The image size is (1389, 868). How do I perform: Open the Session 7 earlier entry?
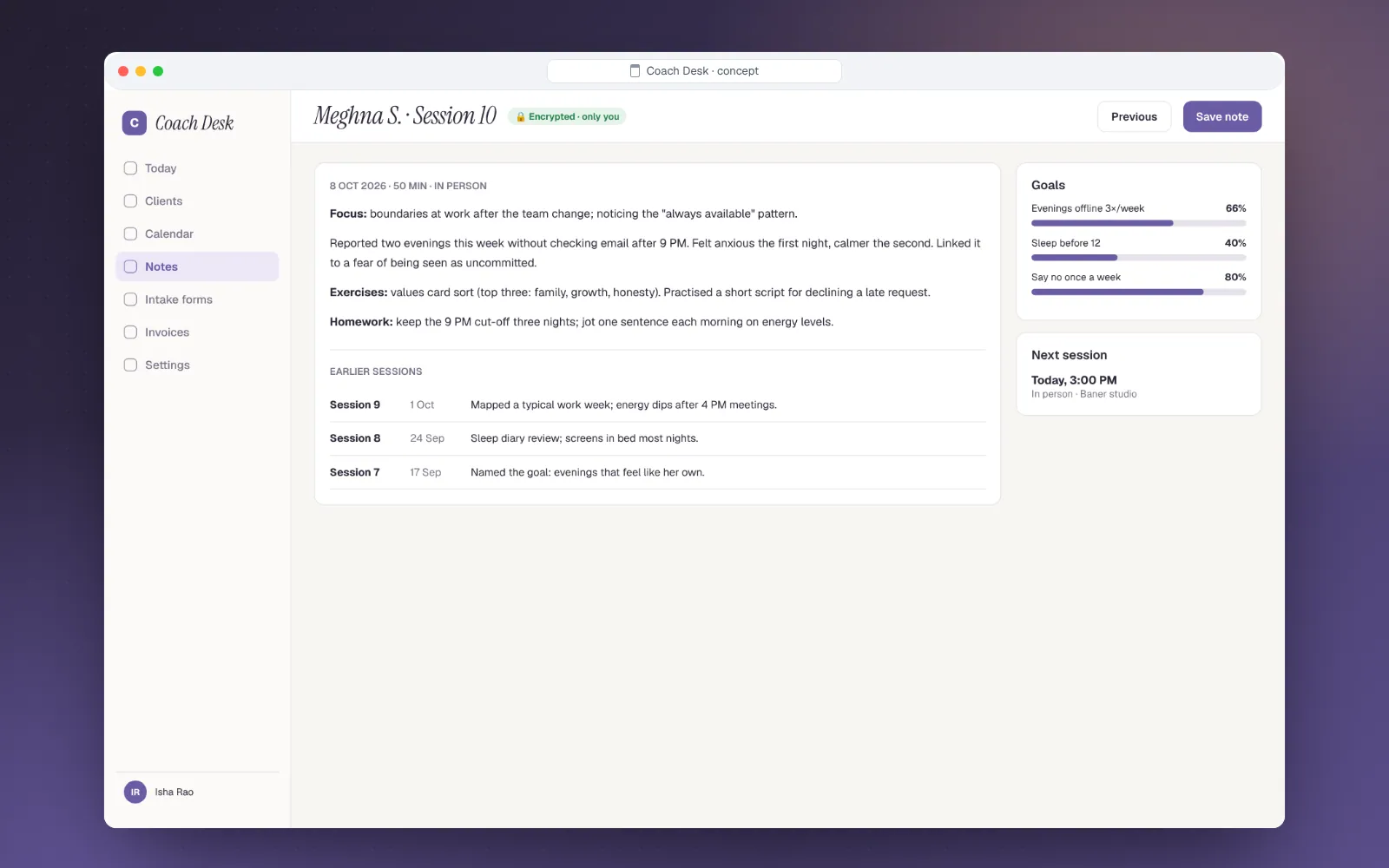pos(657,472)
